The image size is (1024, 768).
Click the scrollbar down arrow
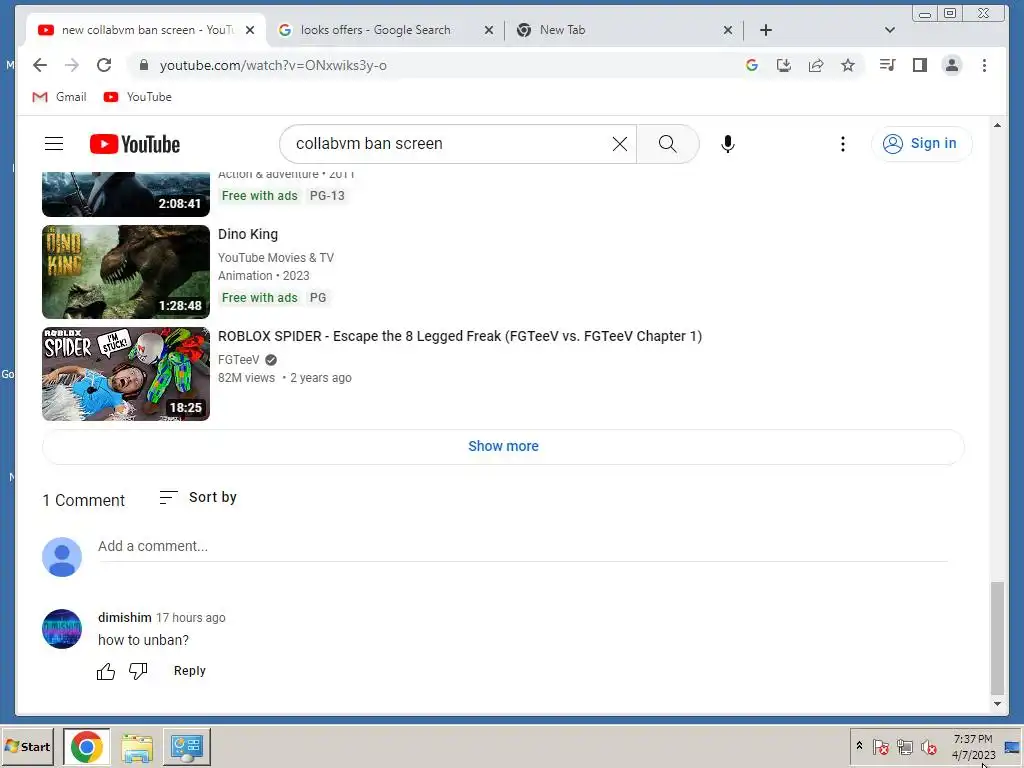[997, 704]
